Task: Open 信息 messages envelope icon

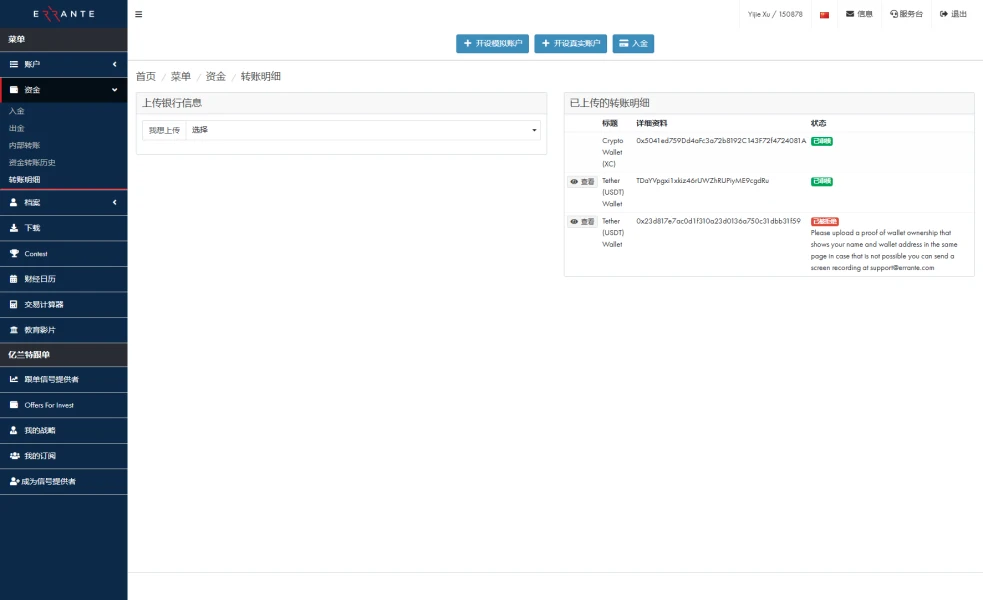Action: coord(859,14)
